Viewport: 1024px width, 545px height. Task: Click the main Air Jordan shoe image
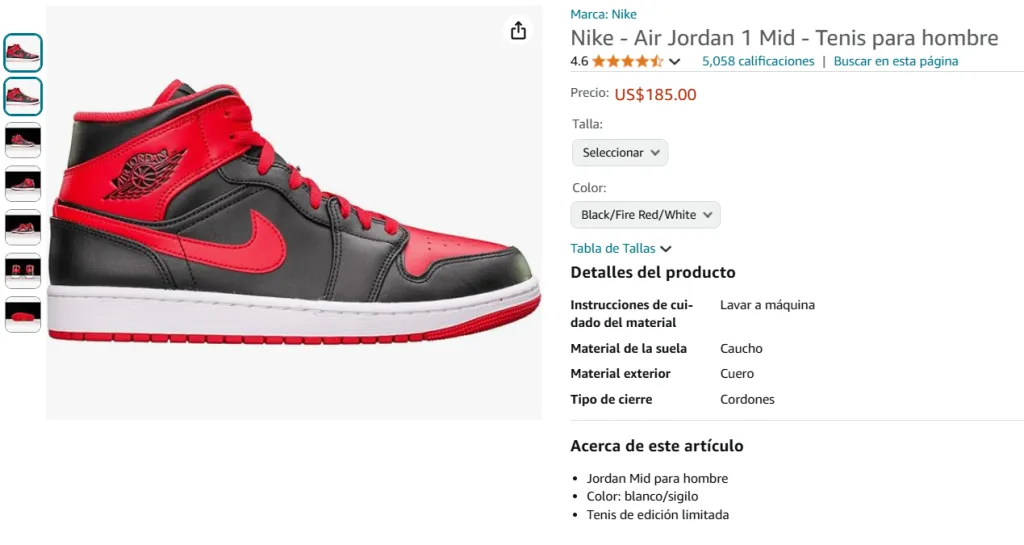(x=294, y=213)
